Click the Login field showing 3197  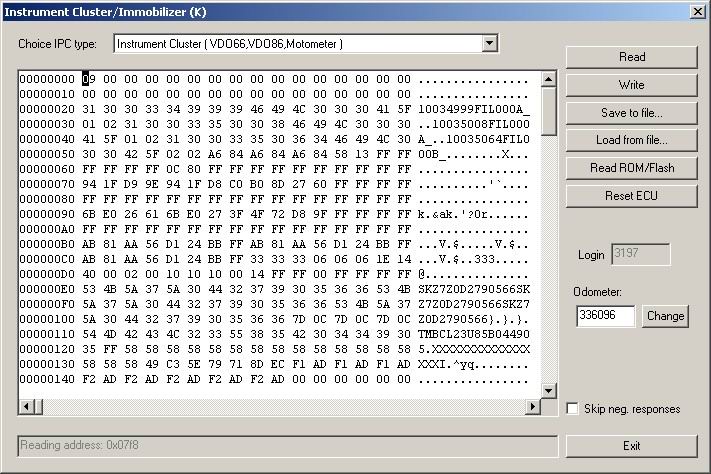tap(640, 254)
